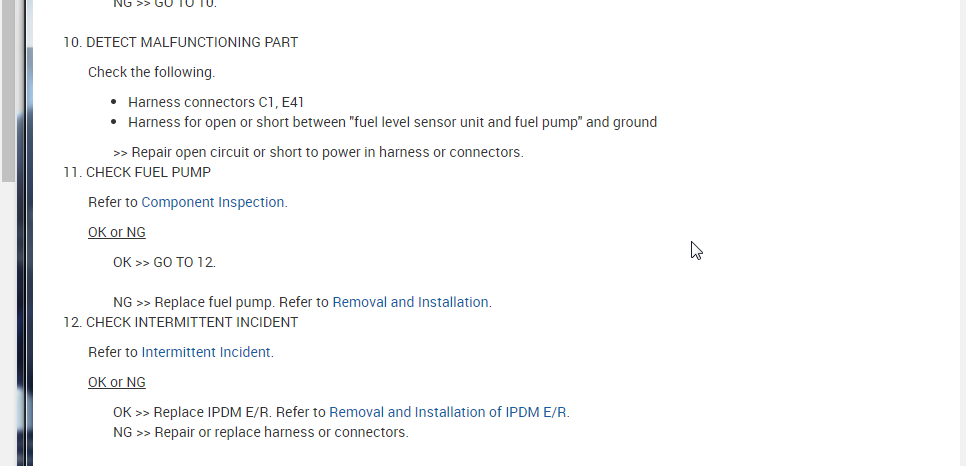Click the NG >> Repair or replace harness line
Viewport: 966px width, 466px height.
260,432
